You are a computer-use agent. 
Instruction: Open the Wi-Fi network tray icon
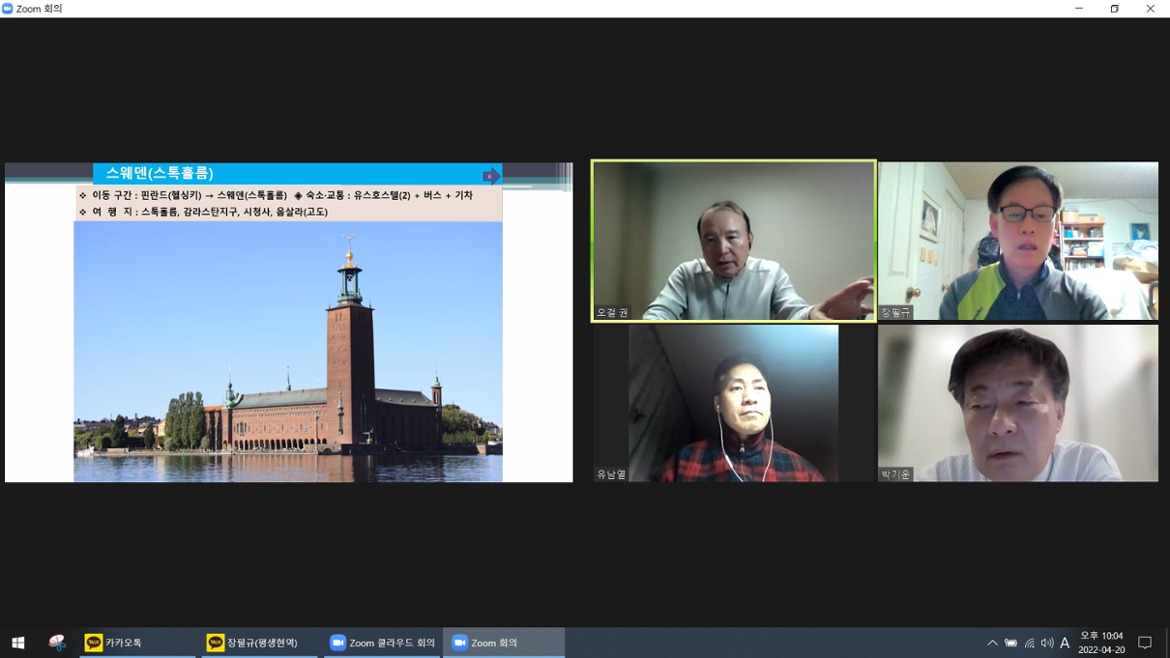click(1029, 643)
